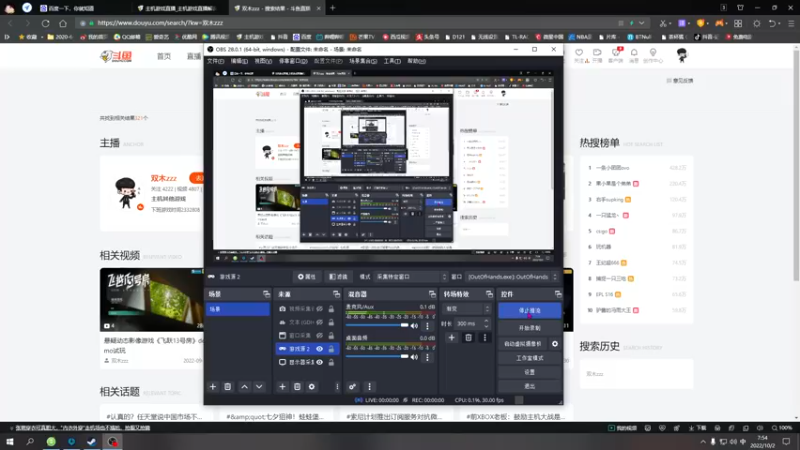The image size is (800, 450).
Task: Toggle the lock on the 游戏源 2 source
Action: (331, 348)
